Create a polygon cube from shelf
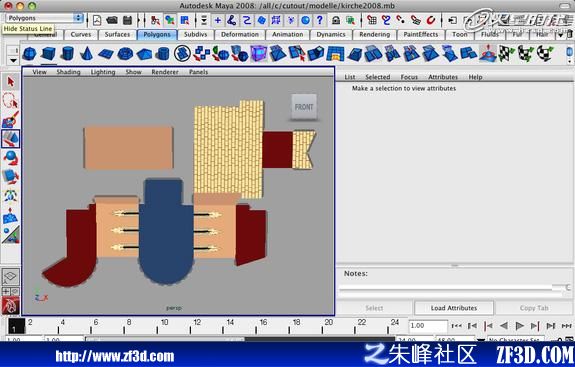Image resolution: width=575 pixels, height=367 pixels. 48,54
